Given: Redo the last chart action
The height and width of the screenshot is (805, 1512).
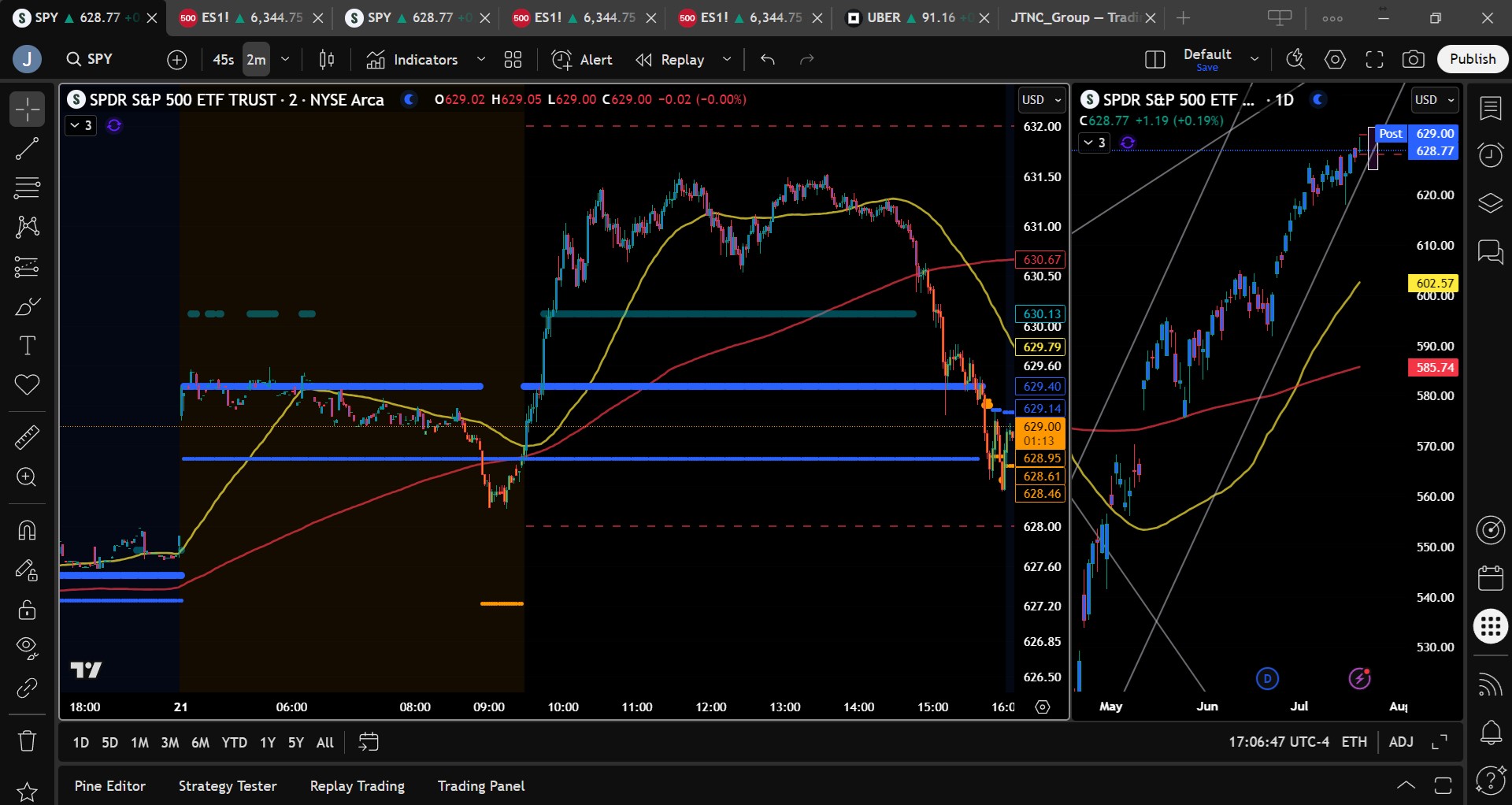Looking at the screenshot, I should pyautogui.click(x=806, y=59).
